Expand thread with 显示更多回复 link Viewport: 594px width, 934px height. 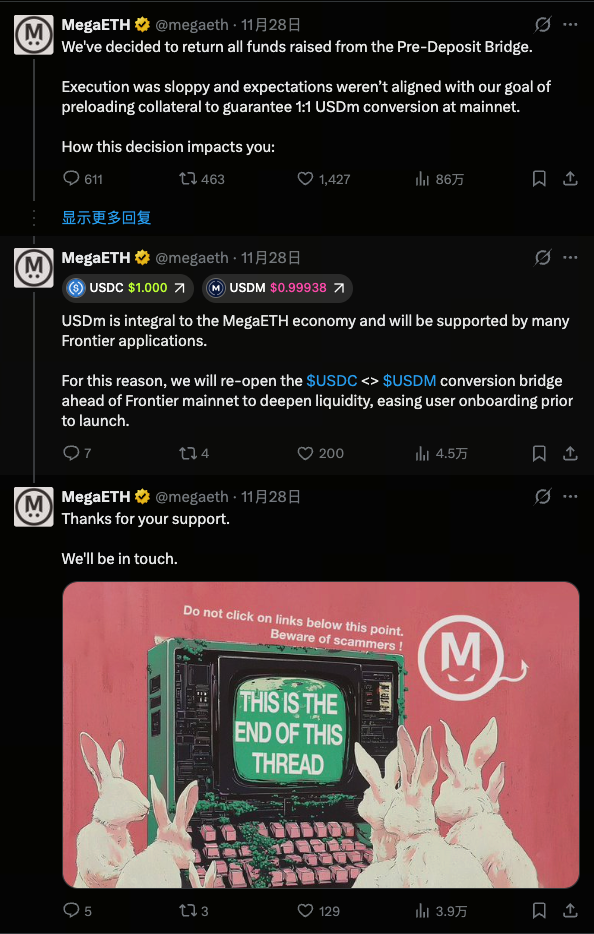pos(107,217)
